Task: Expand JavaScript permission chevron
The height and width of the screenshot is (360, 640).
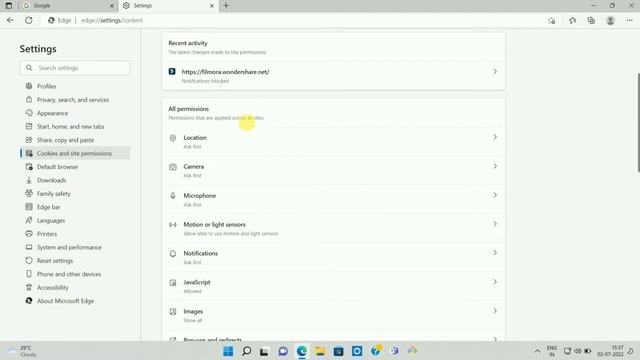Action: 495,282
